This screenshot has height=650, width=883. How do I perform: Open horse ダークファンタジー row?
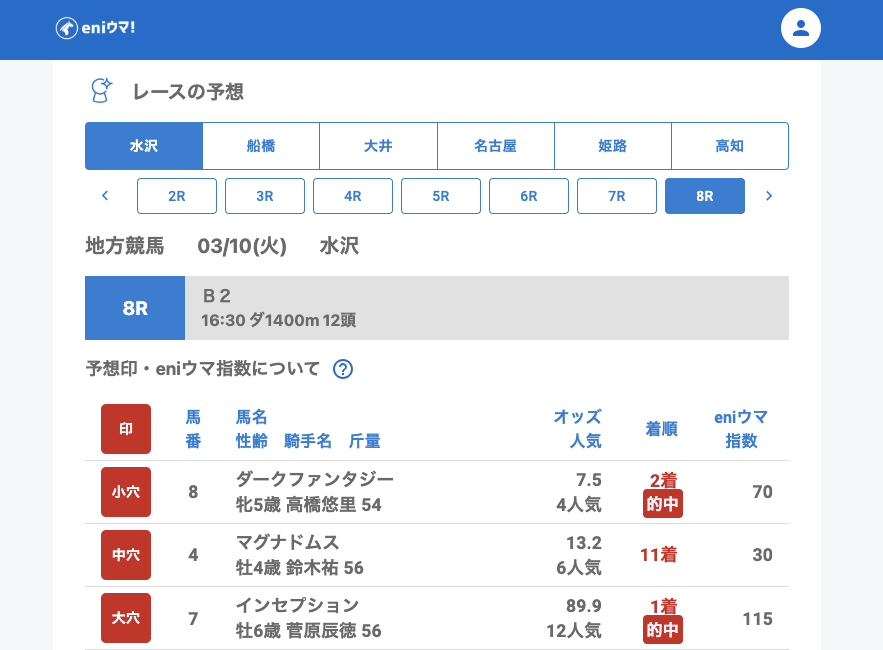tap(315, 479)
